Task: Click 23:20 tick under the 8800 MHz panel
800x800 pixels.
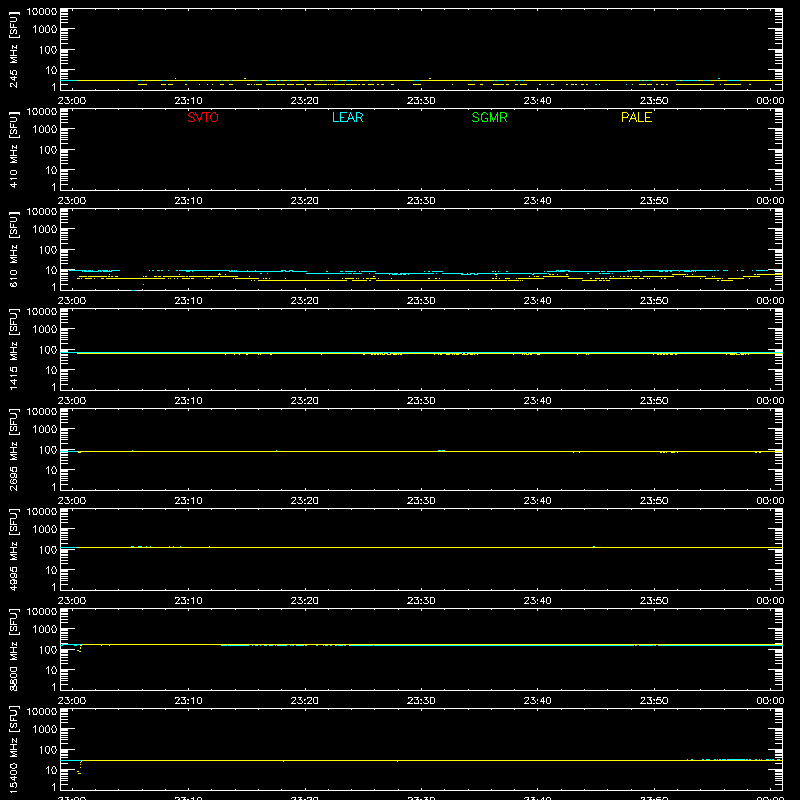Action: [305, 701]
